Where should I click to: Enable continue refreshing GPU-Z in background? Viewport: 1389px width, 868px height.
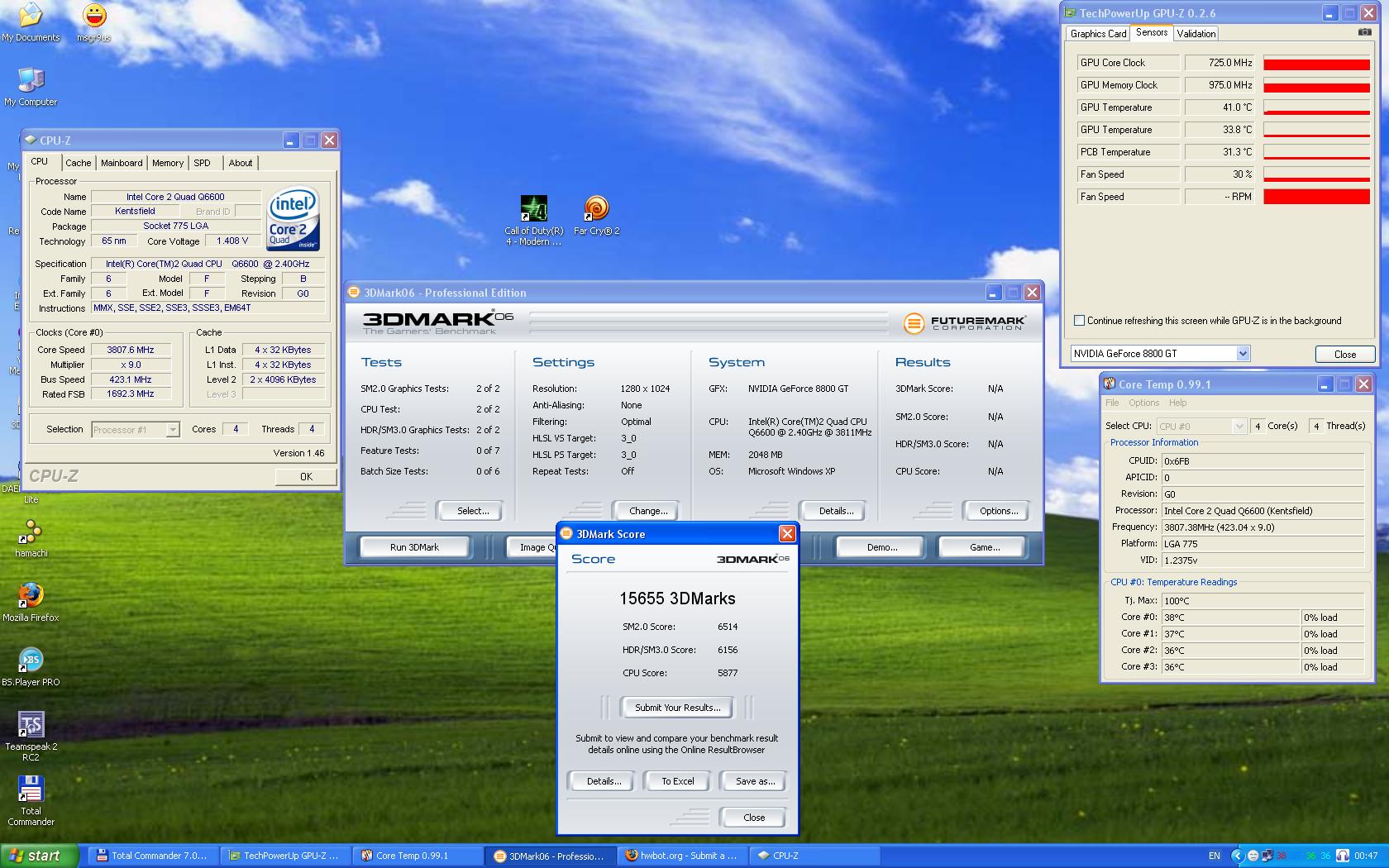1079,321
